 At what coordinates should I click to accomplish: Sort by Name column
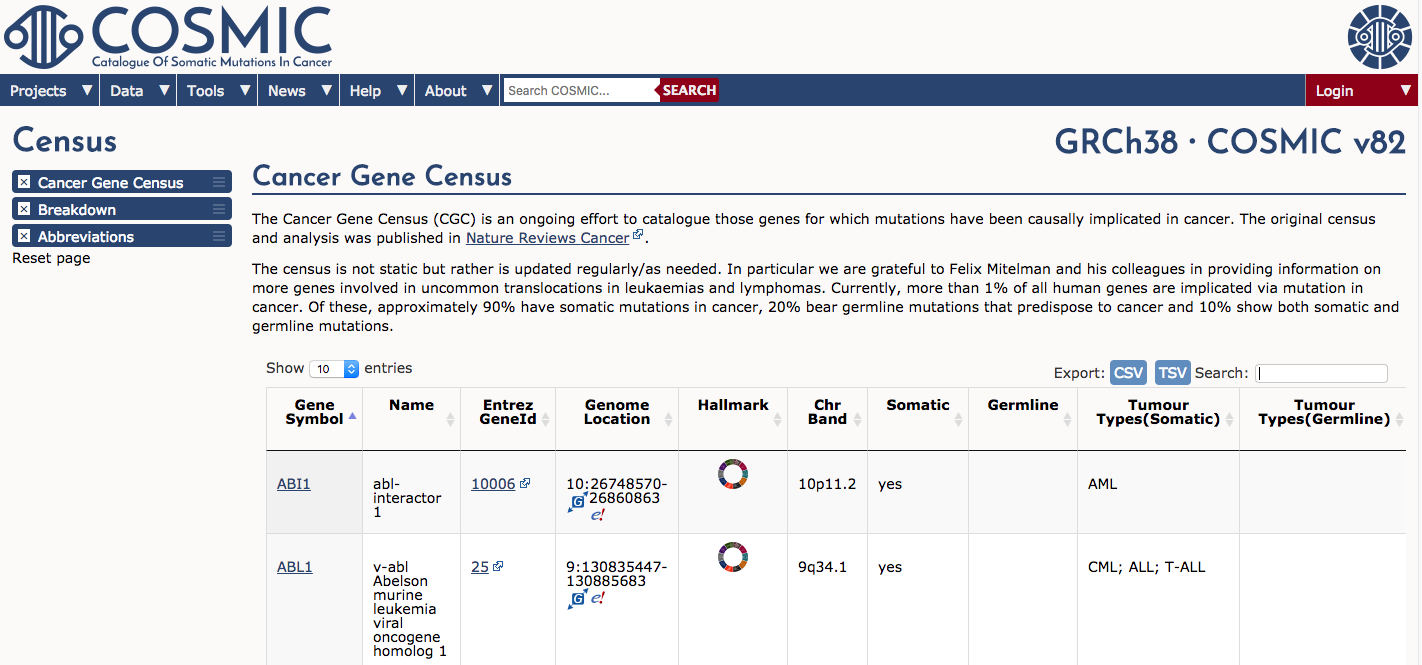(411, 418)
